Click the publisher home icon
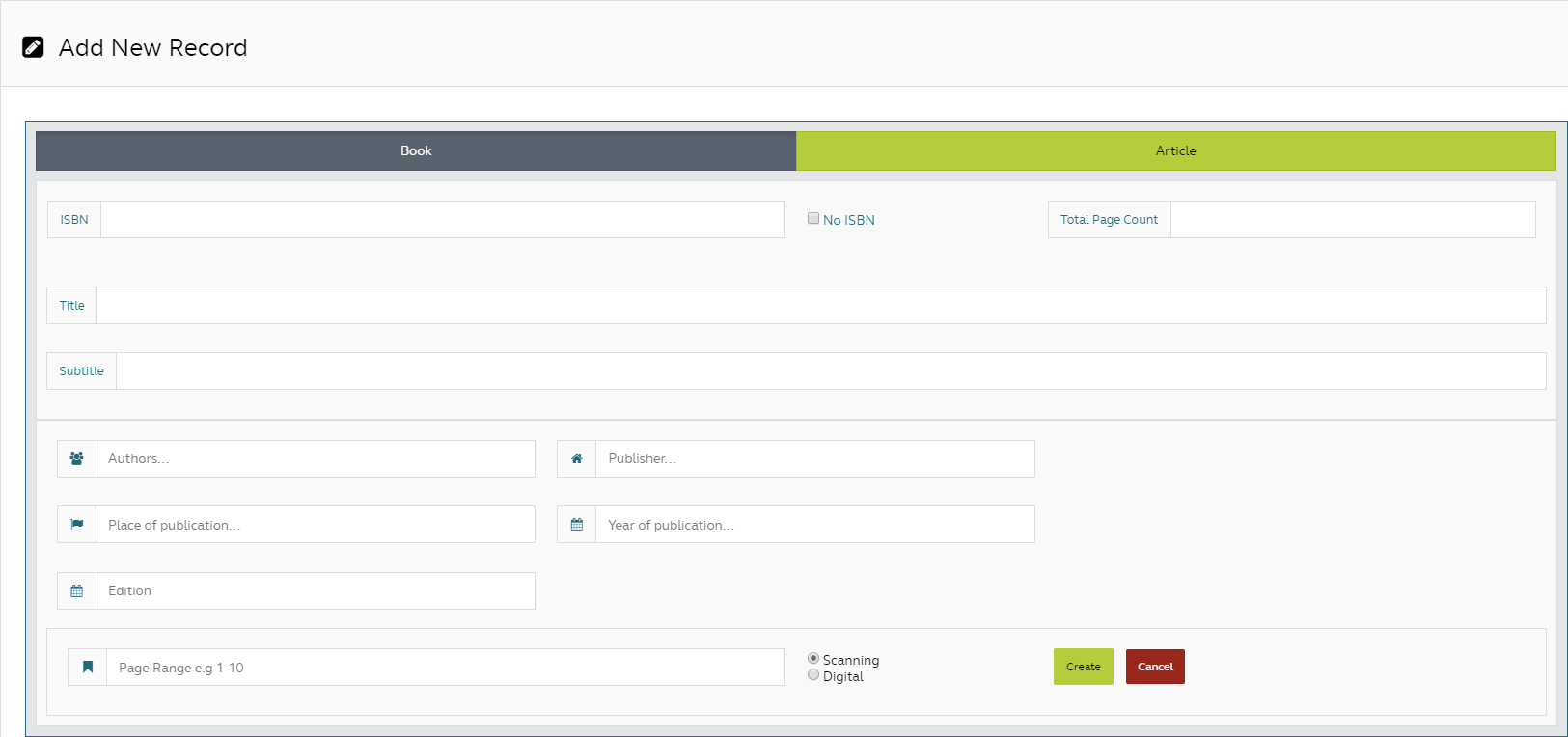This screenshot has width=1568, height=737. (x=577, y=459)
